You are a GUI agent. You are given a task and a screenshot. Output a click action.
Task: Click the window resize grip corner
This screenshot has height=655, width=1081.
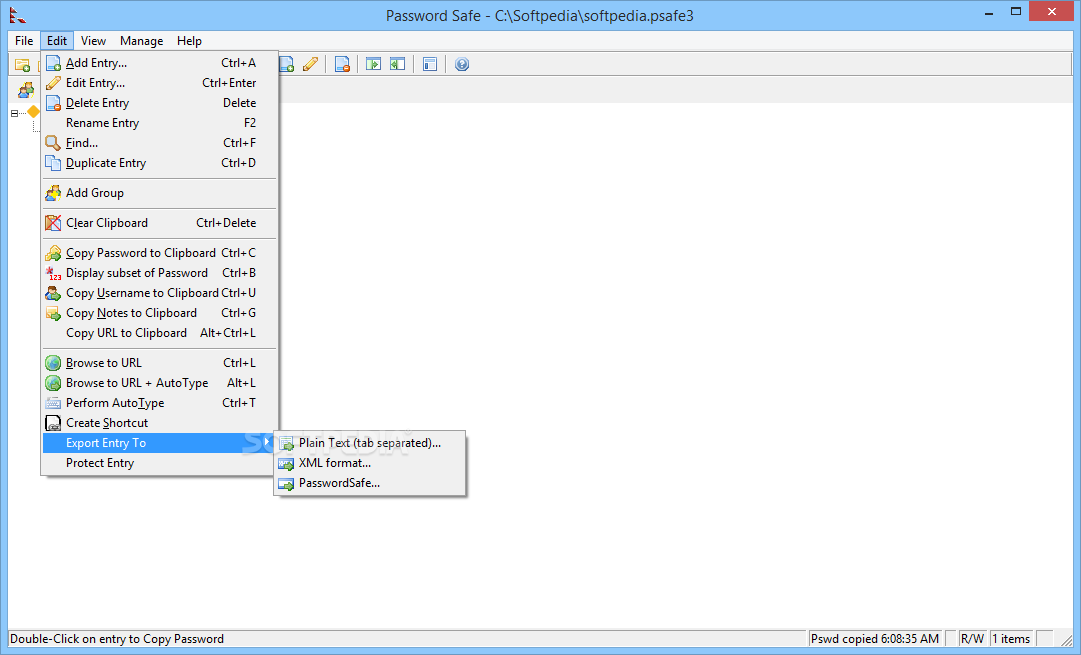pyautogui.click(x=1066, y=640)
